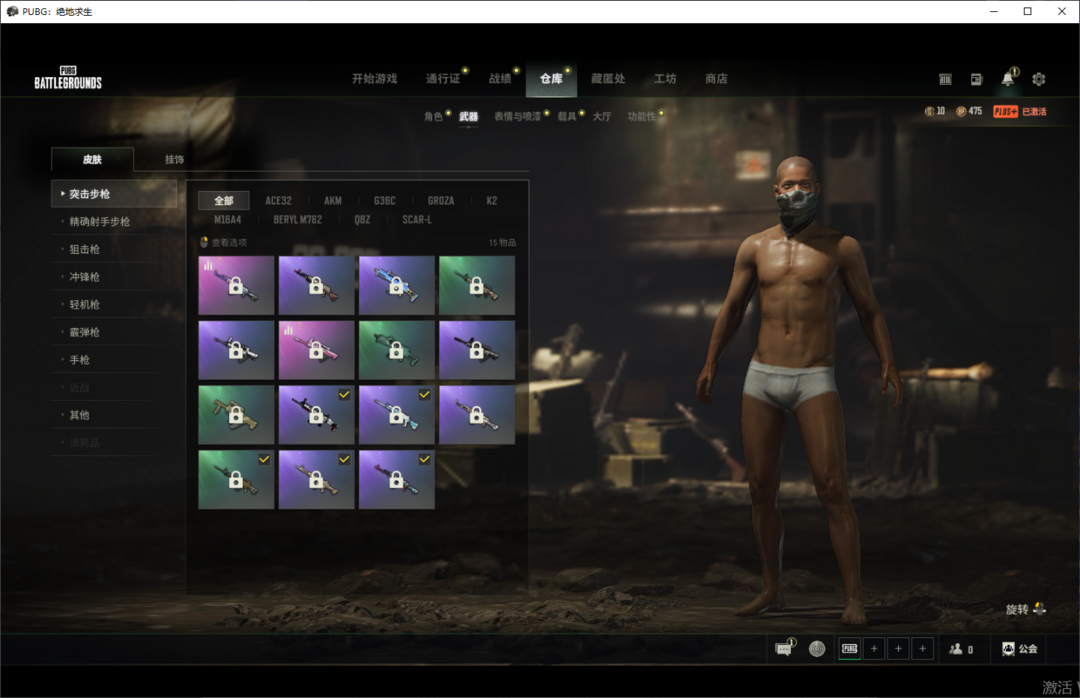Switch to 功能性 sub-tab
1080x698 pixels.
(x=641, y=116)
